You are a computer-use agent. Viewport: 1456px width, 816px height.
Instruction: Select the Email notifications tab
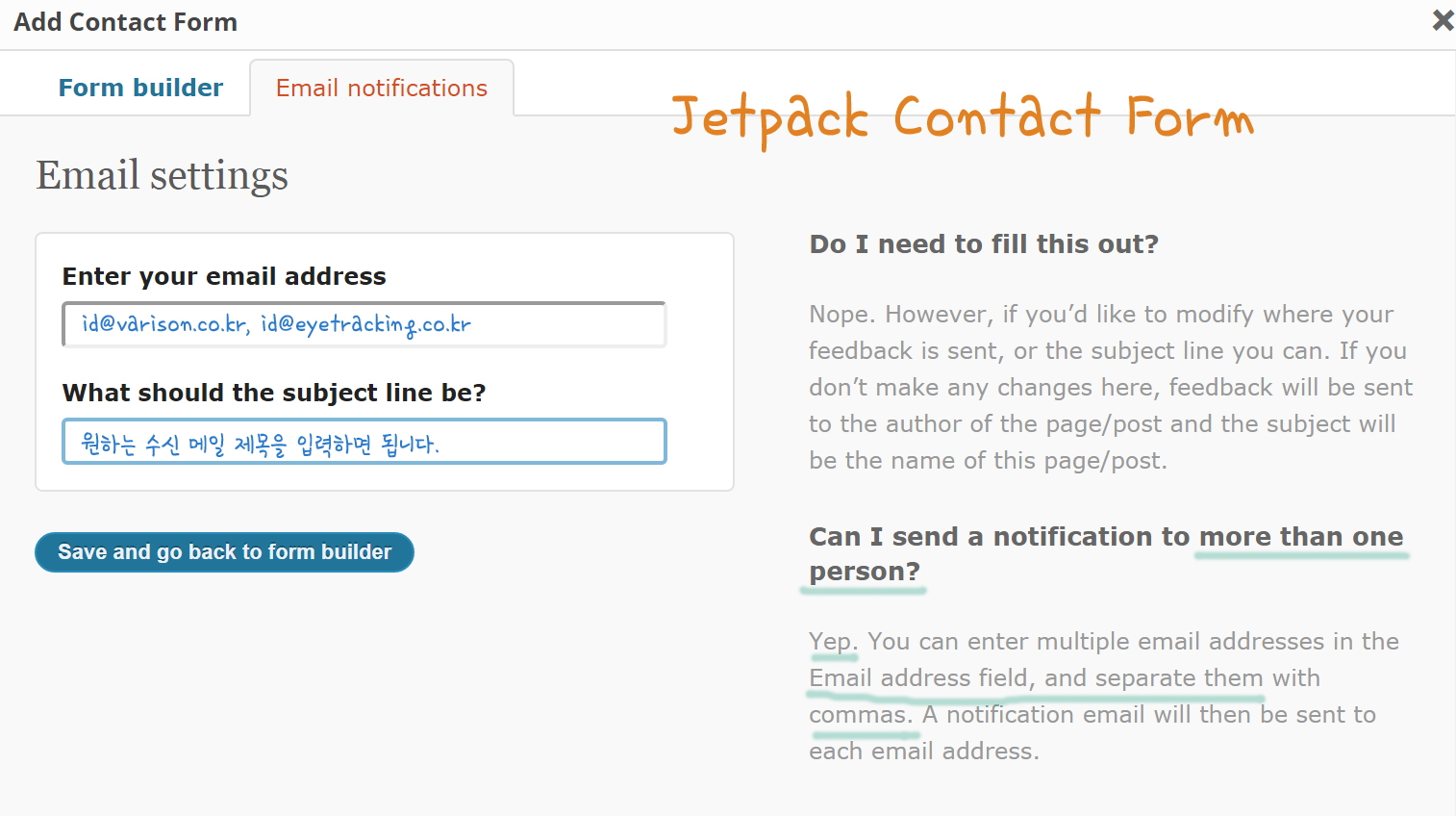pyautogui.click(x=382, y=88)
